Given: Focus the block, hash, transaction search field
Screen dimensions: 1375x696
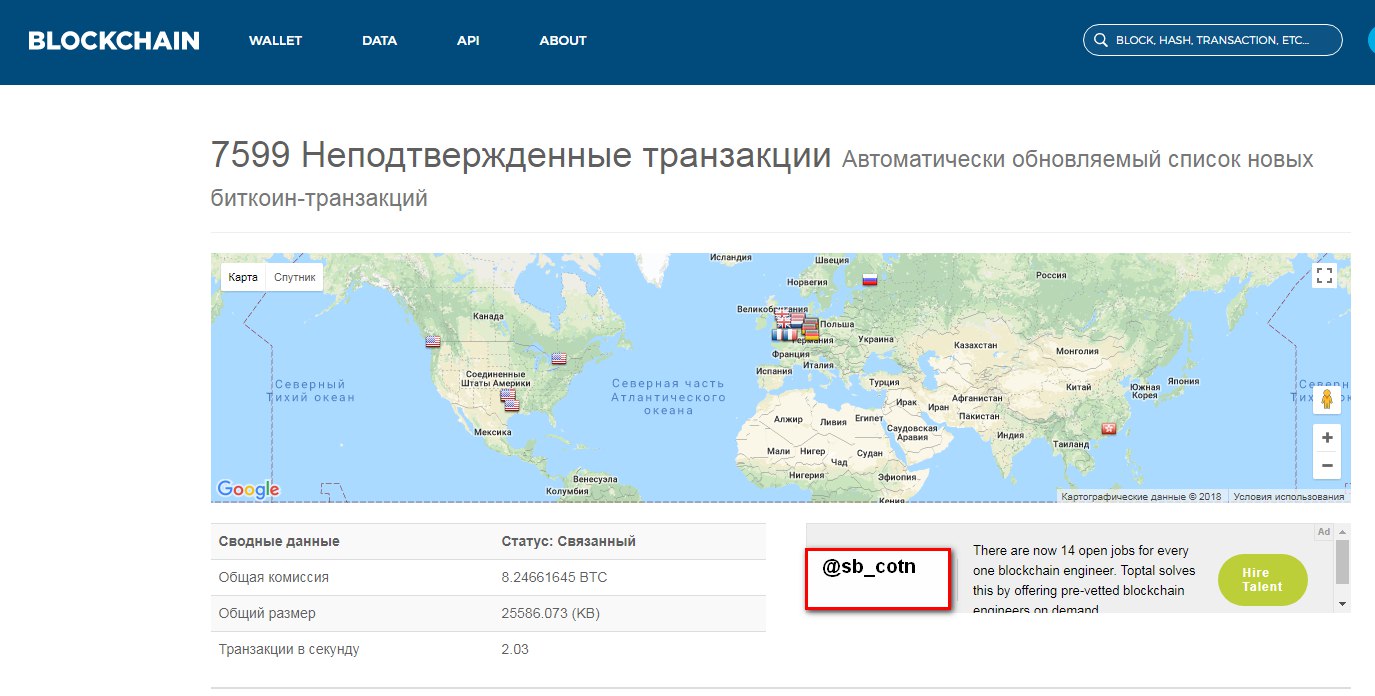Looking at the screenshot, I should click(x=1213, y=40).
